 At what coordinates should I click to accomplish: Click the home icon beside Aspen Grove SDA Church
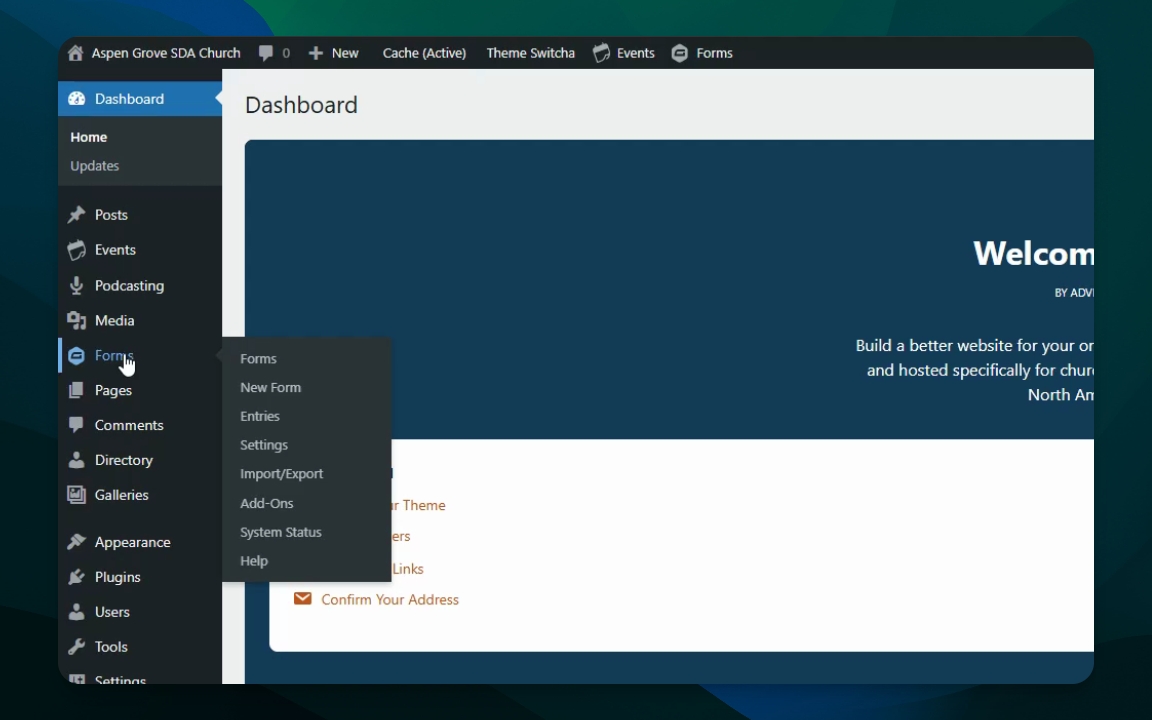[x=76, y=53]
